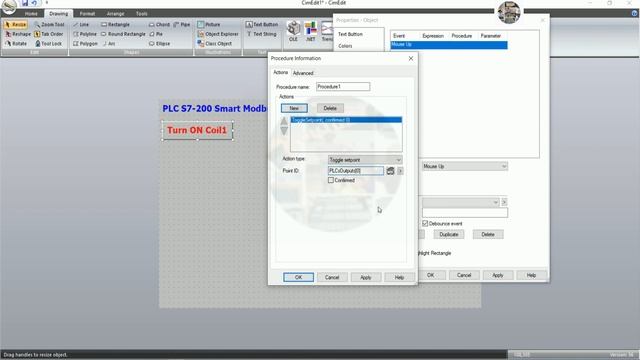This screenshot has height=360, width=640.
Task: Click Delete in the Properties dialog
Action: [488, 234]
